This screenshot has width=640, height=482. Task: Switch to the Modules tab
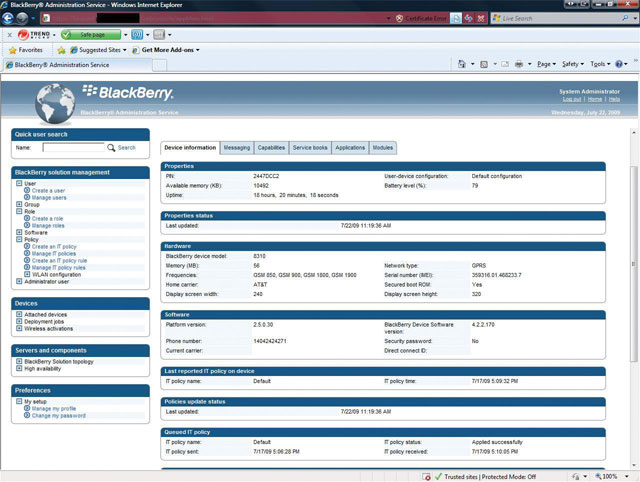(x=382, y=148)
